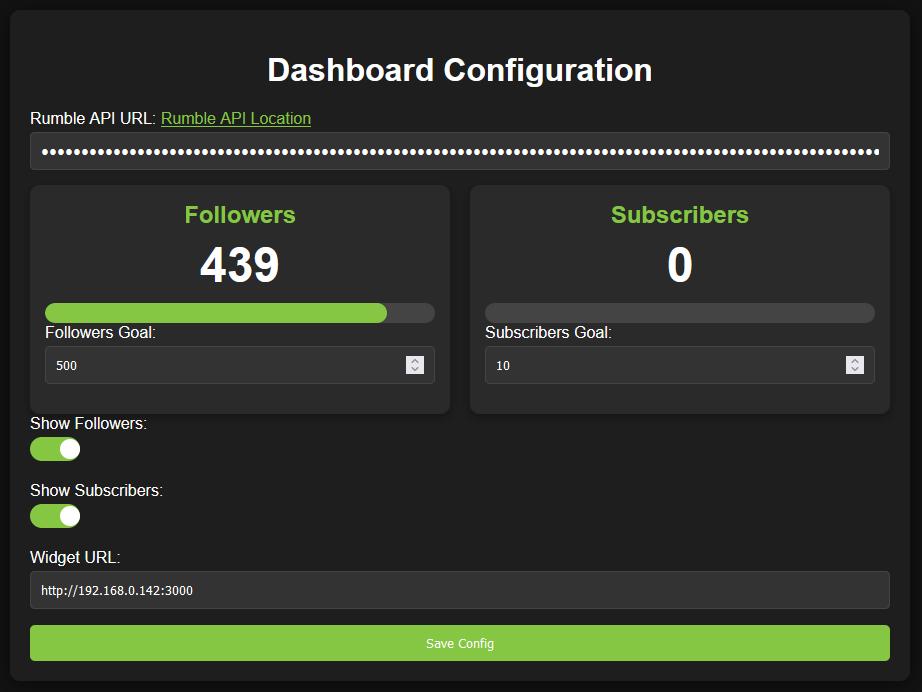This screenshot has height=692, width=922.
Task: Click the Show Subscribers label
Action: click(x=96, y=490)
